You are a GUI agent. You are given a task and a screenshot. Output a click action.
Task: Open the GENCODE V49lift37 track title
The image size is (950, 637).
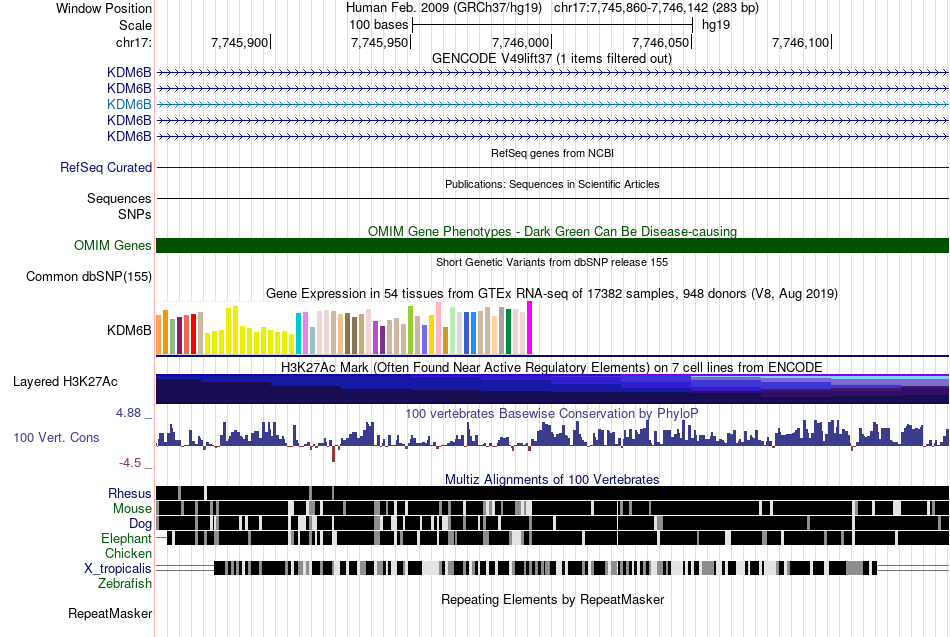552,59
